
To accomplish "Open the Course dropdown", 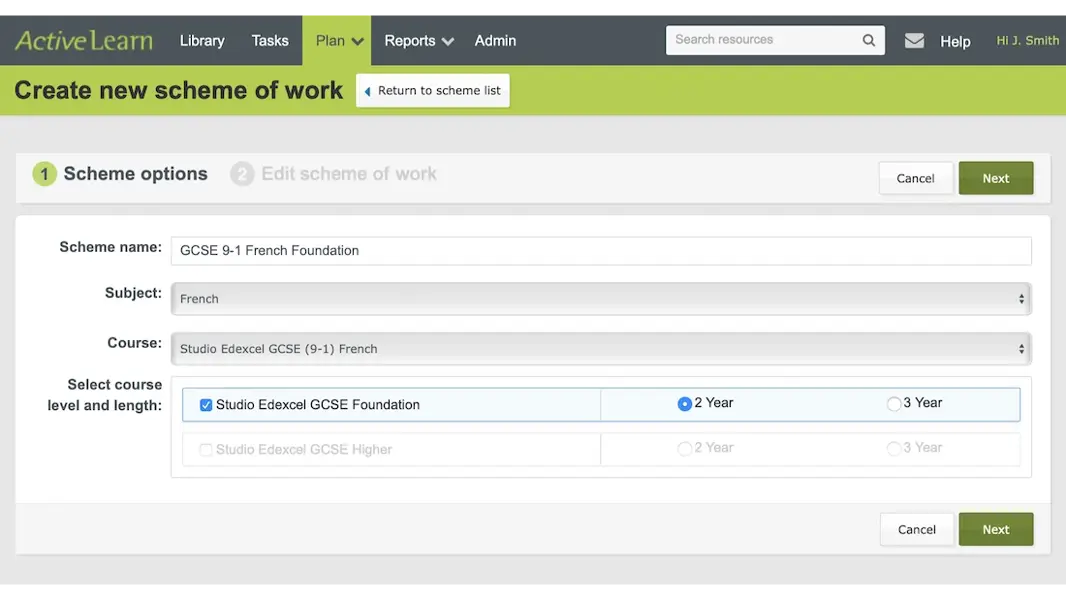I will pyautogui.click(x=601, y=349).
